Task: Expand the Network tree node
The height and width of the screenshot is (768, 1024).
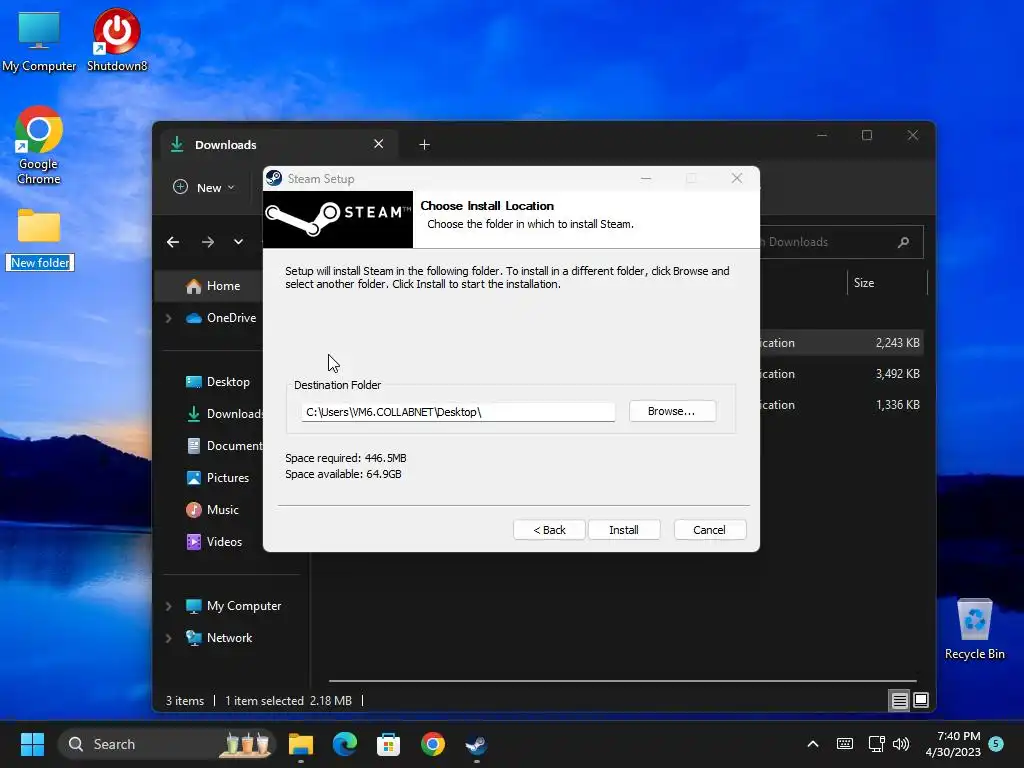Action: click(168, 638)
